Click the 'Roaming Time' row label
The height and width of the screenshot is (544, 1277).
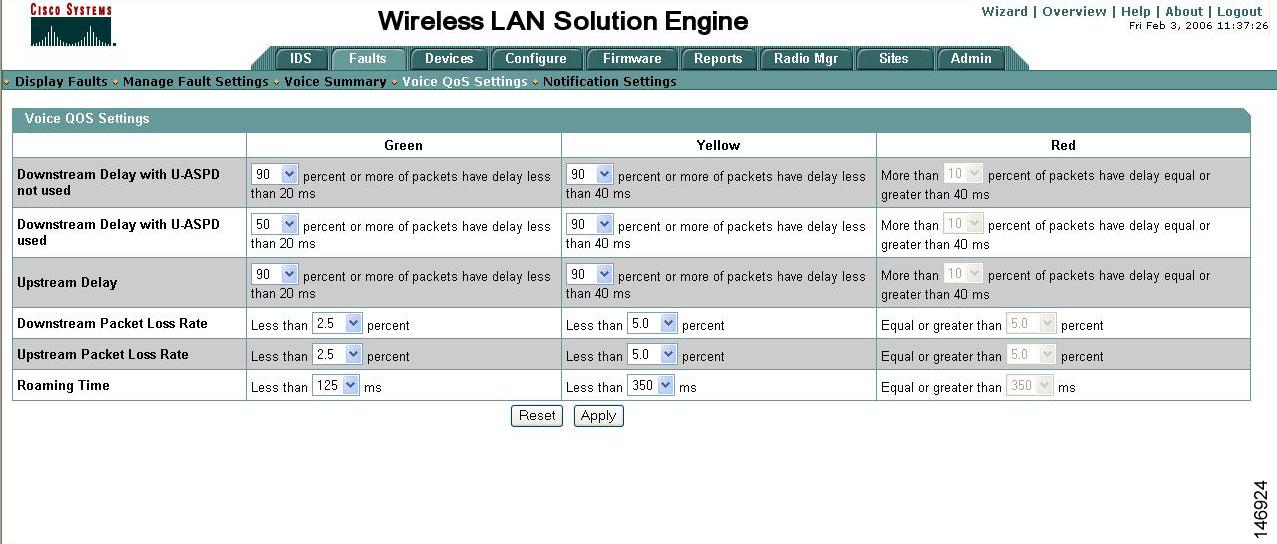tap(63, 385)
